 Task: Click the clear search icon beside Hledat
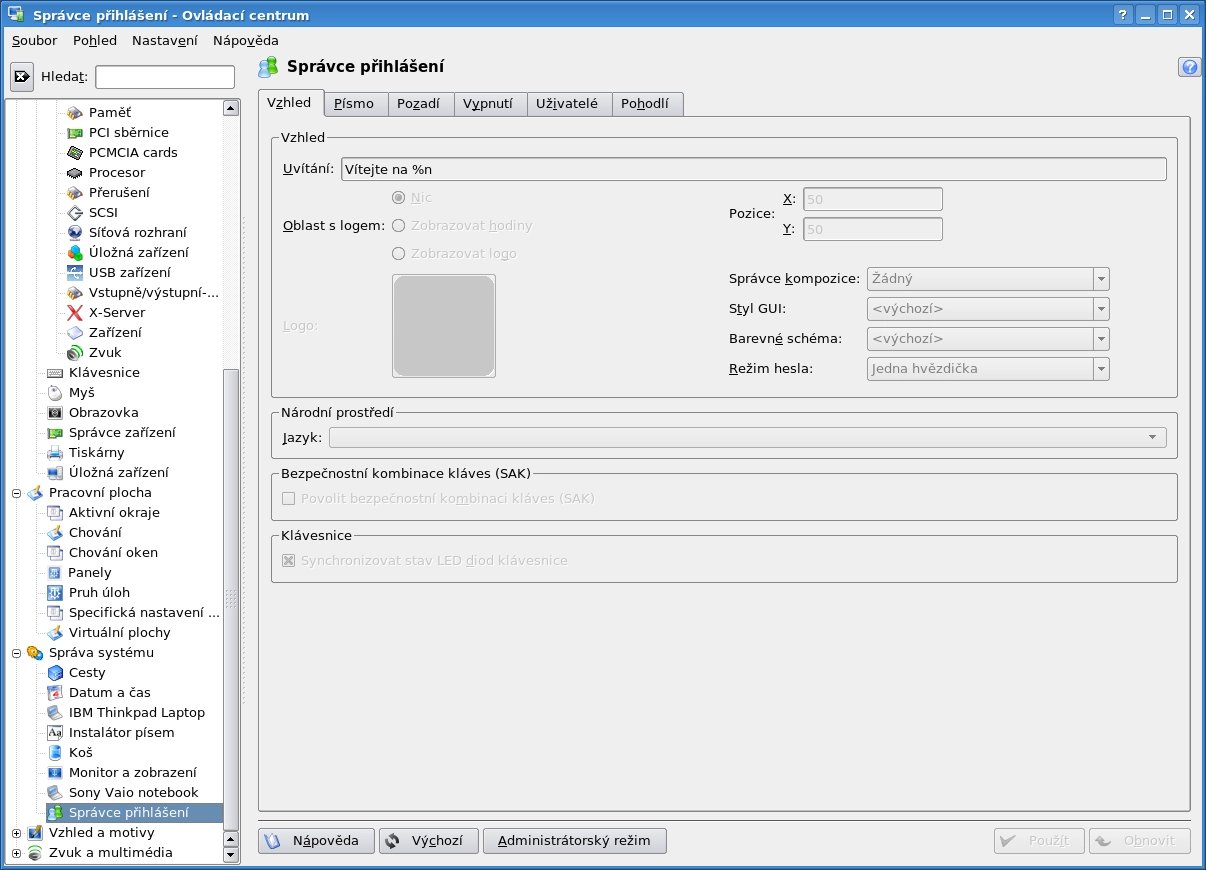point(22,77)
